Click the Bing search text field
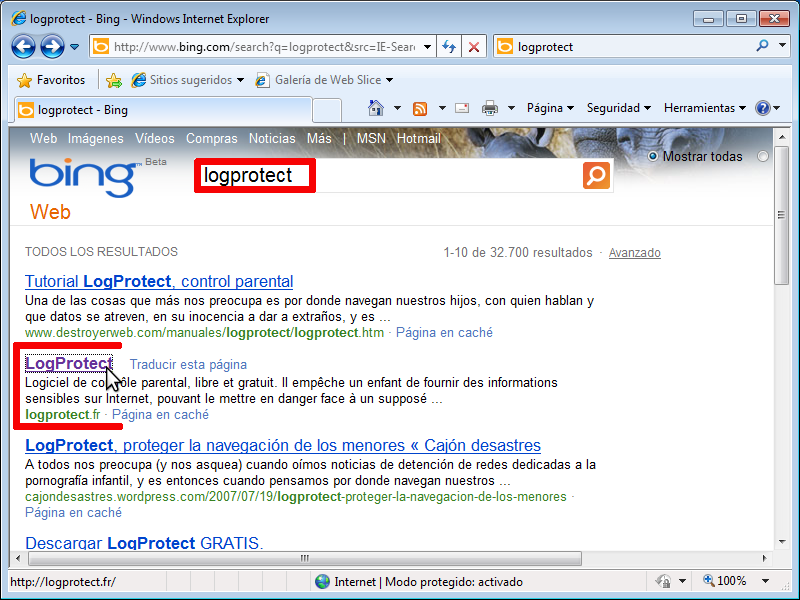800x600 pixels. click(x=390, y=176)
